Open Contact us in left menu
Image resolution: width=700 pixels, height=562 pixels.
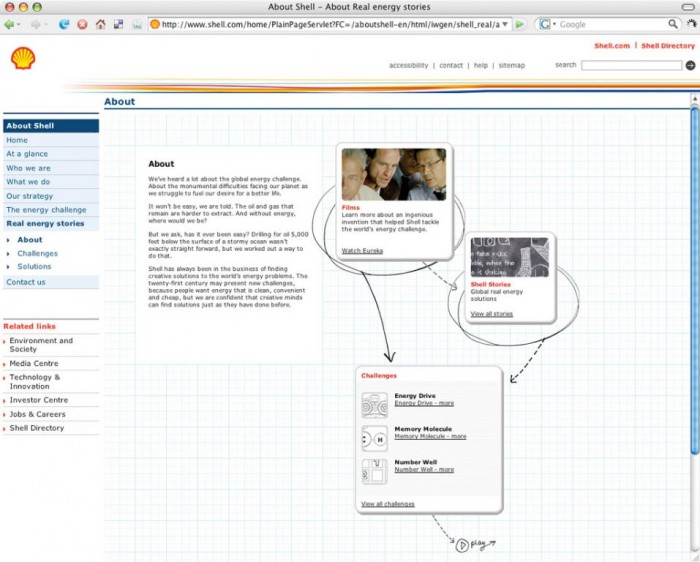click(x=51, y=282)
